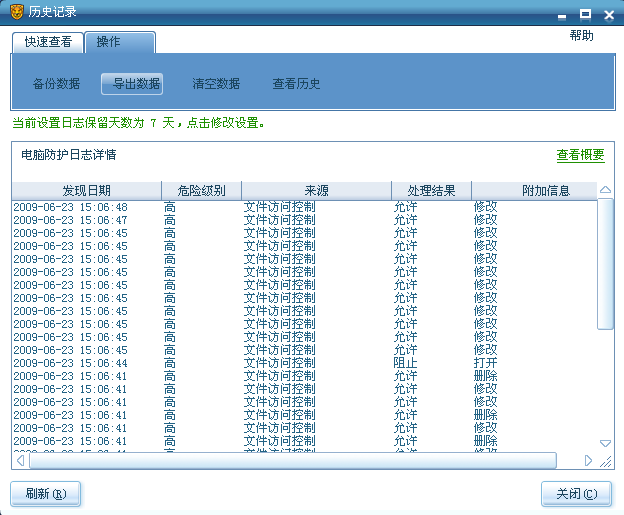Viewport: 624px width, 515px height.
Task: Sort by the 处理结果 column header
Action: (431, 191)
